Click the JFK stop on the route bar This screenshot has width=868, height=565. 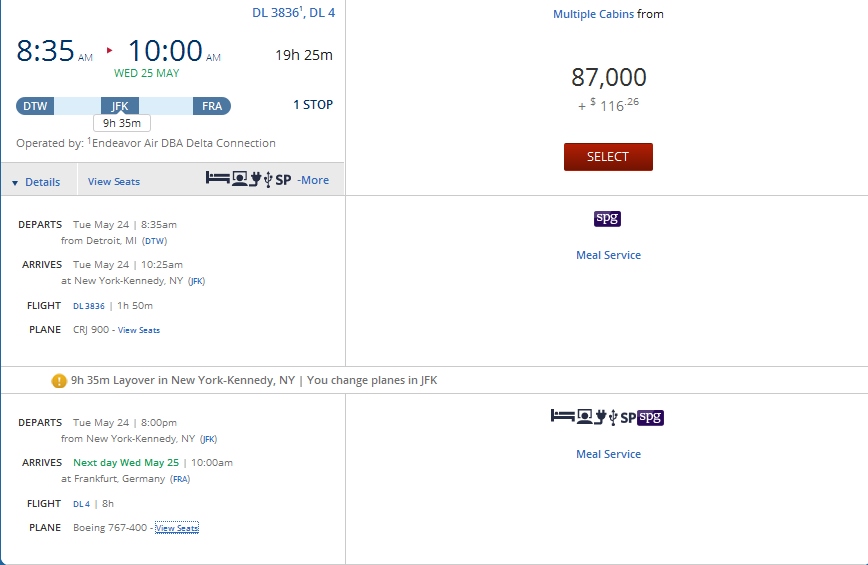[x=120, y=106]
